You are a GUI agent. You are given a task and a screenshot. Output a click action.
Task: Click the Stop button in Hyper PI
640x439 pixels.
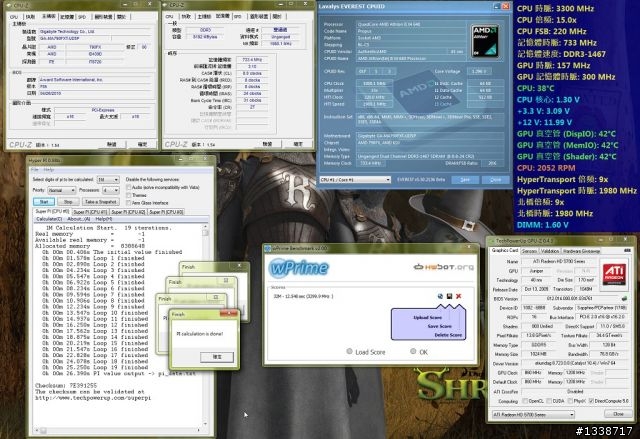click(x=68, y=202)
